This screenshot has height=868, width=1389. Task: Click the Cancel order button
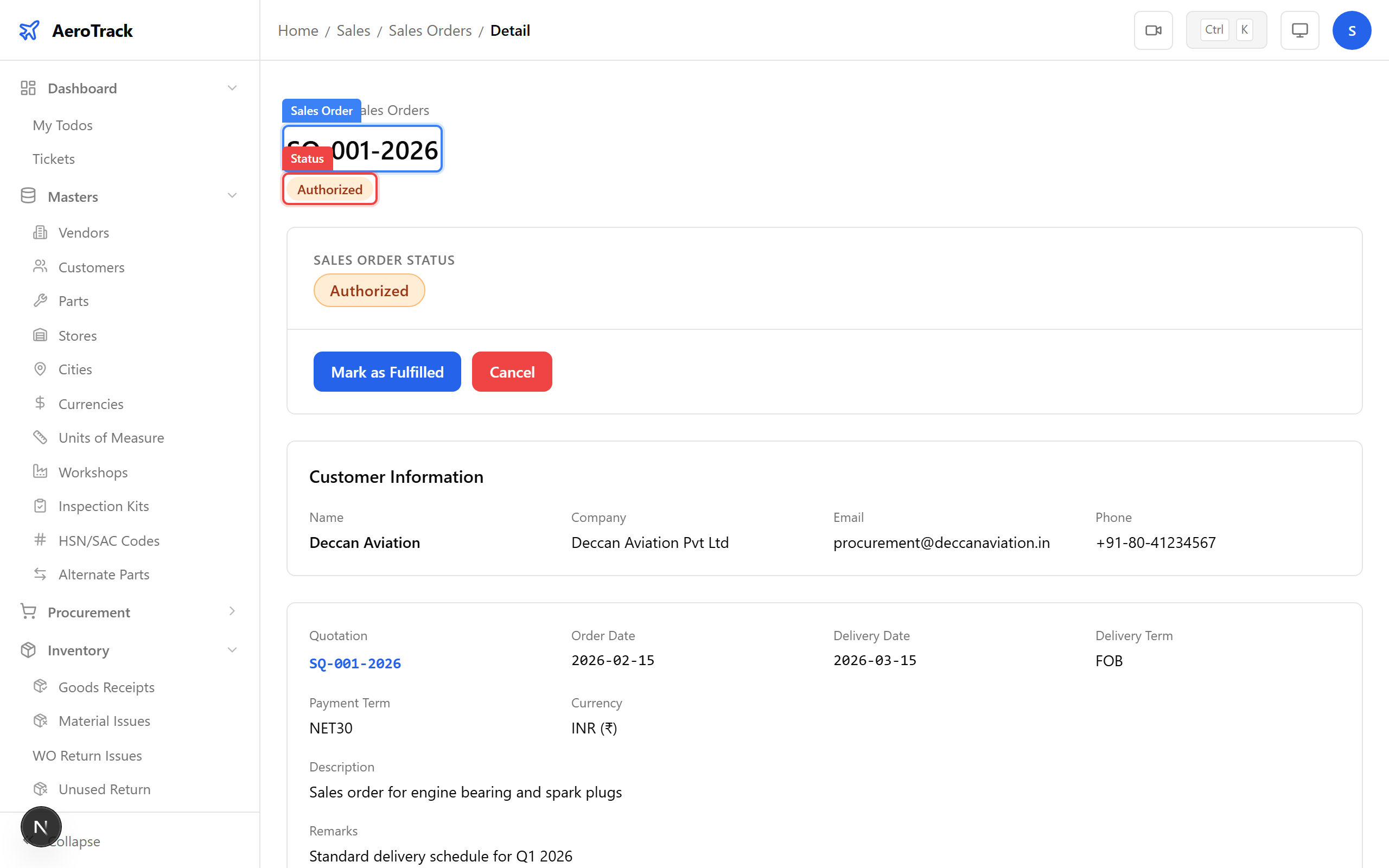(512, 372)
